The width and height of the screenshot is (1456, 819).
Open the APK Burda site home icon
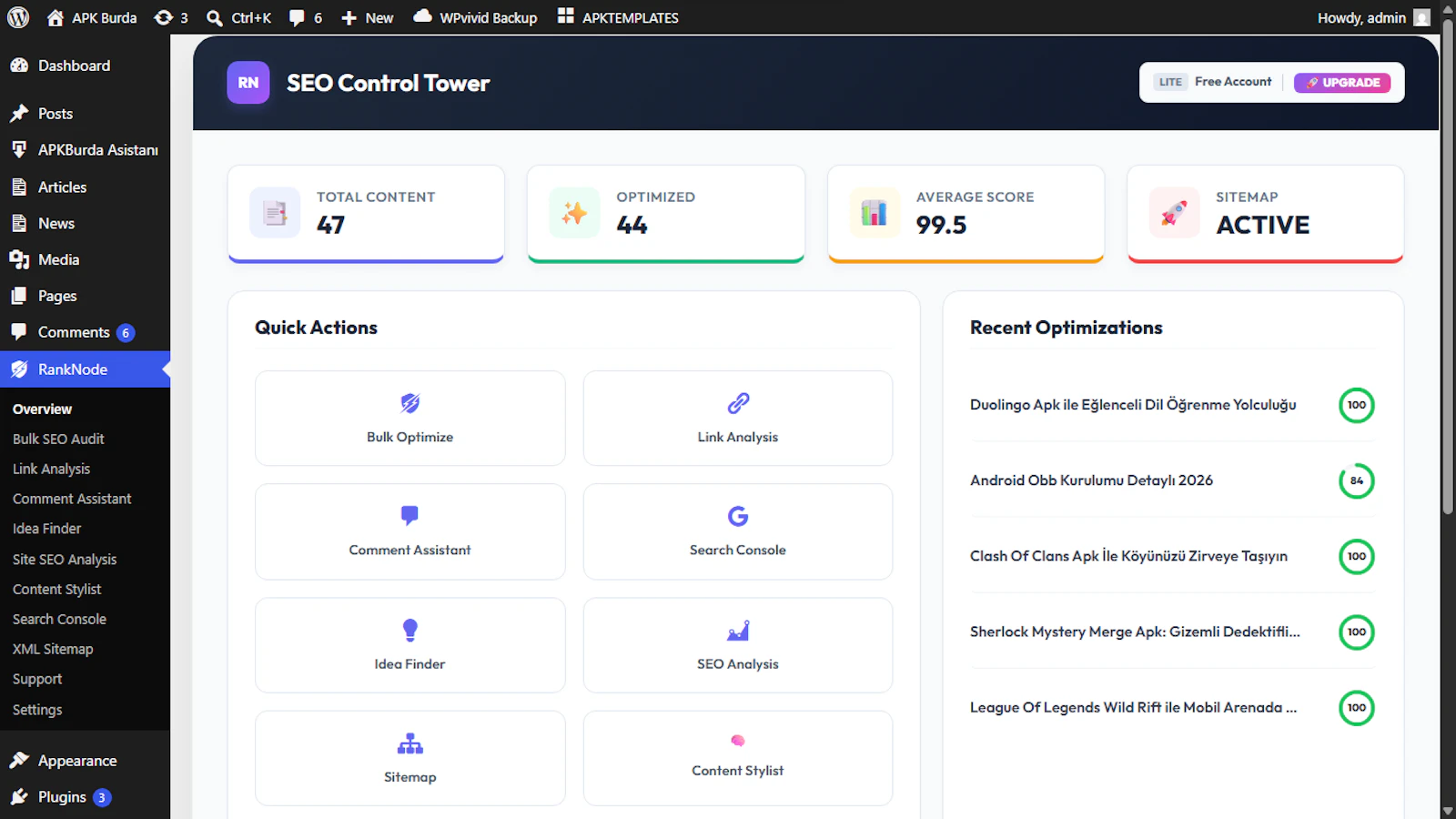[56, 17]
